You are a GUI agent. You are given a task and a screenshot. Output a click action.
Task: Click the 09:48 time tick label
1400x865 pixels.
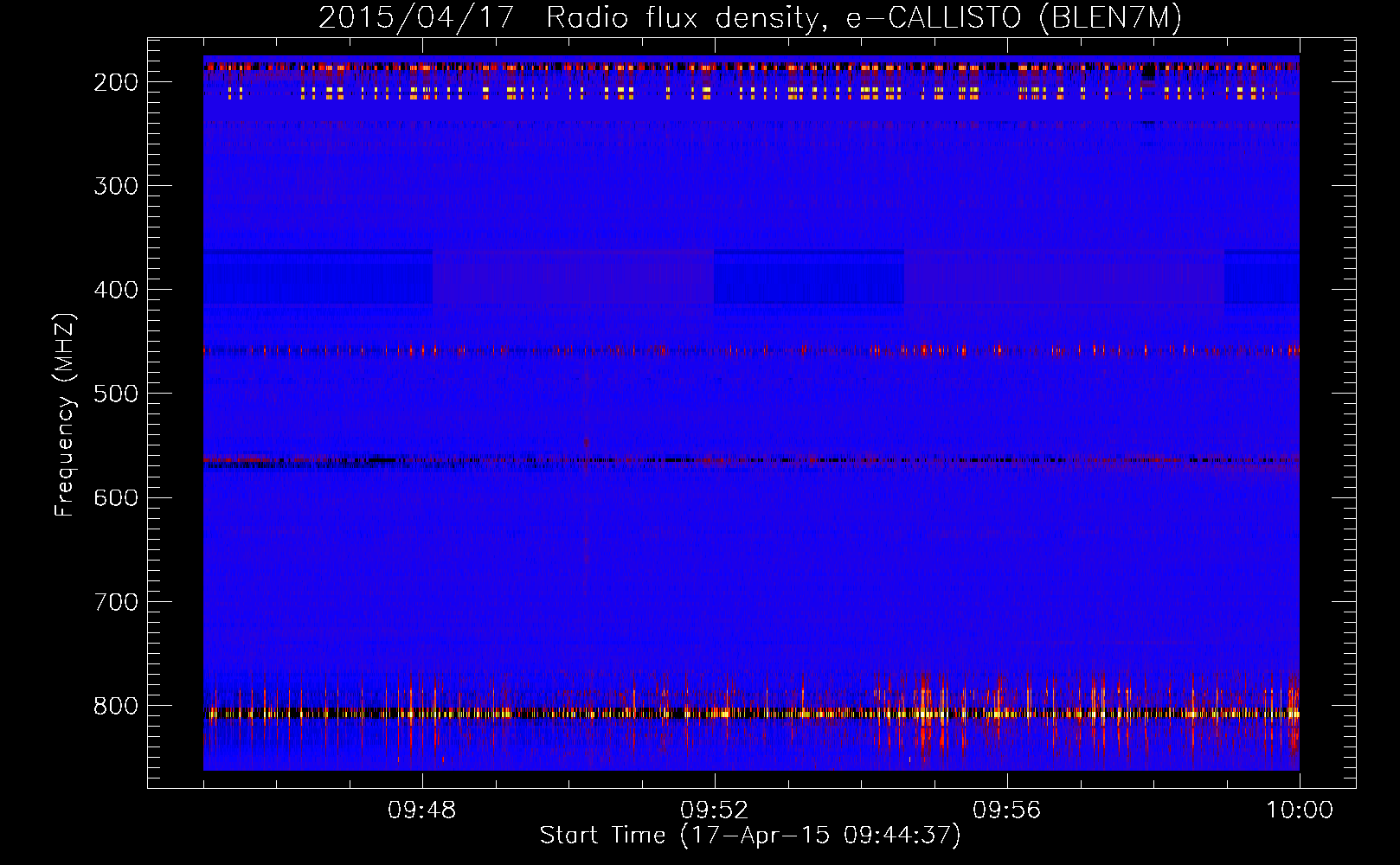point(422,811)
